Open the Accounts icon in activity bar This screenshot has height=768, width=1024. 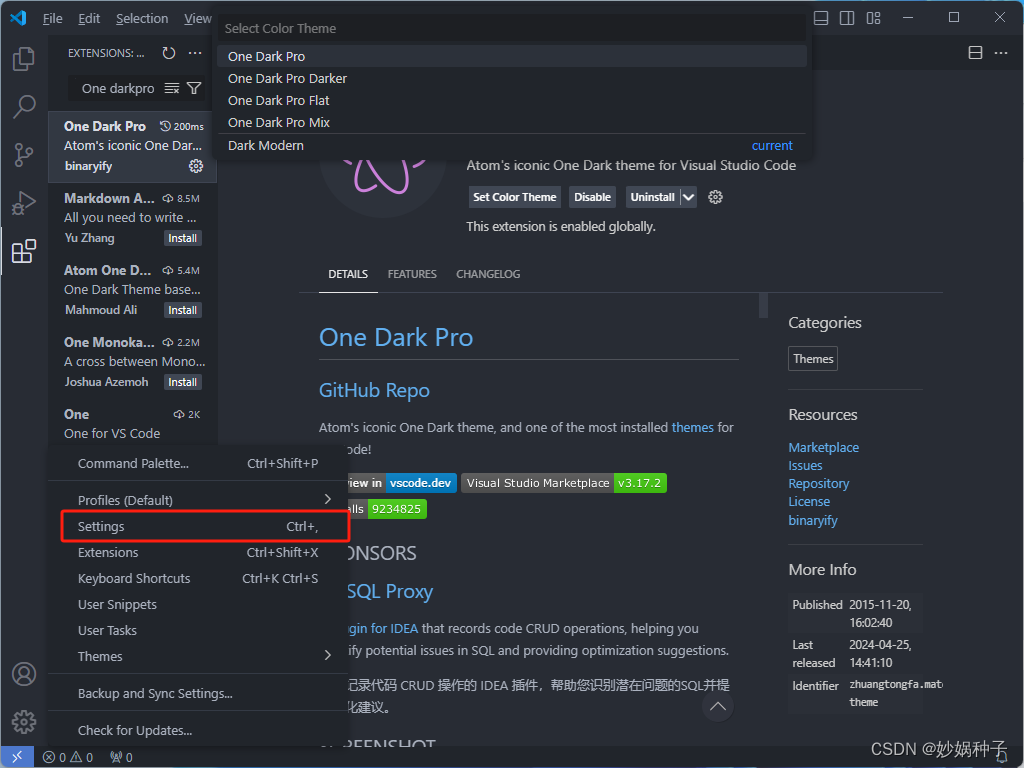(x=24, y=674)
